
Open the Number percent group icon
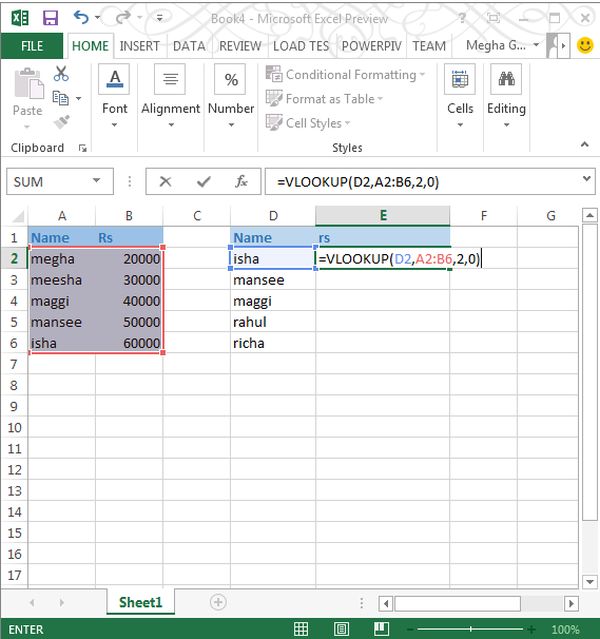click(231, 79)
